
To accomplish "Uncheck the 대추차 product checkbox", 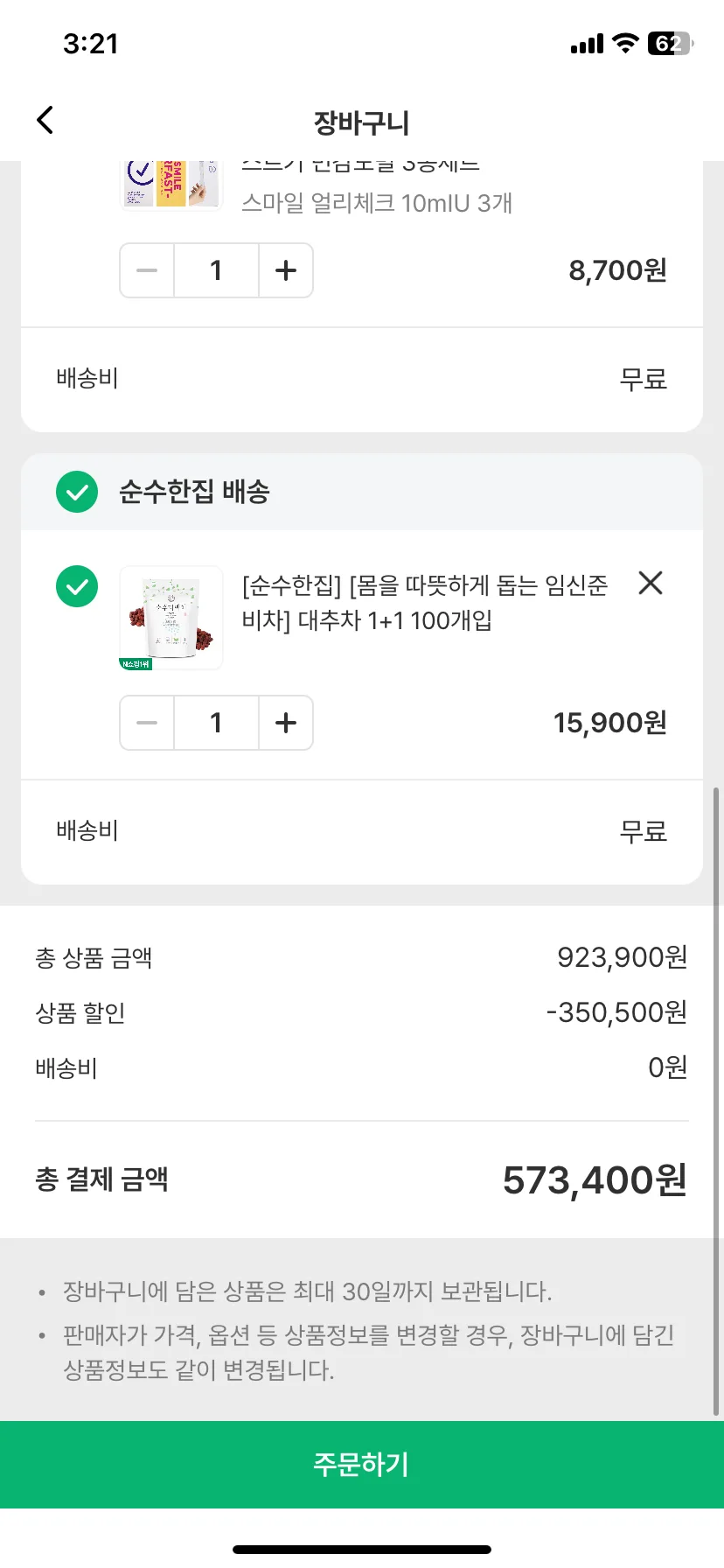I will pos(77,586).
